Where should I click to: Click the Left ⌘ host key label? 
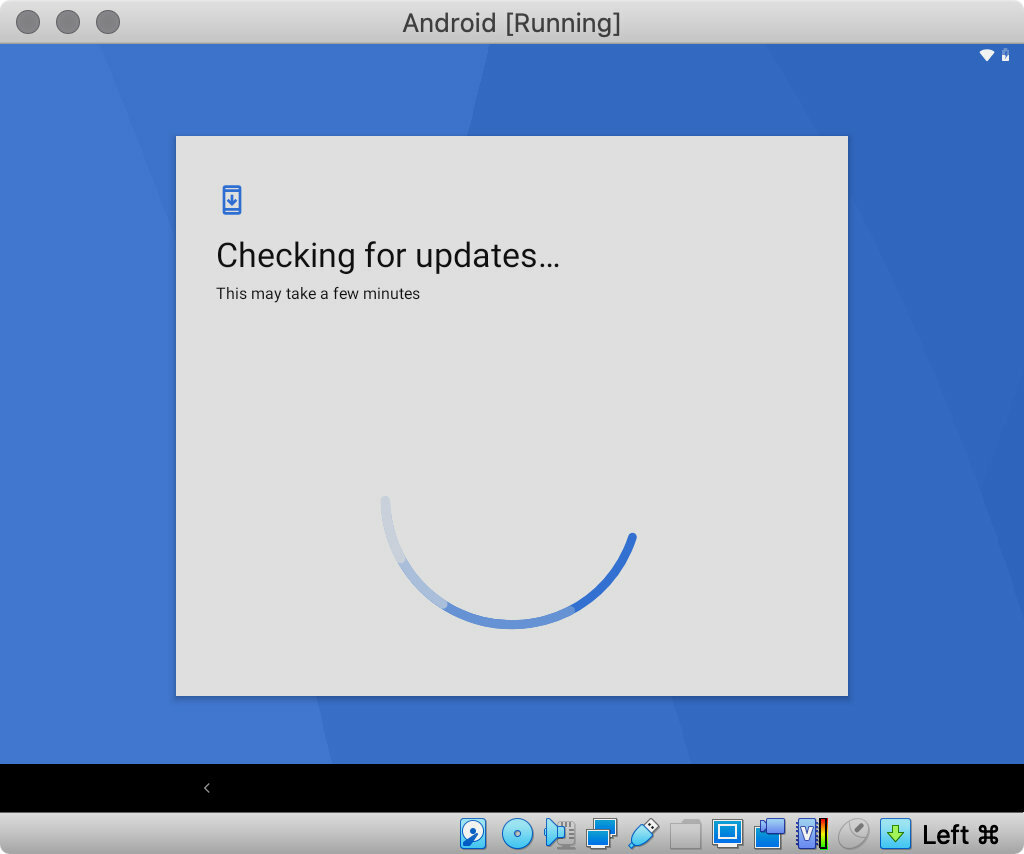[960, 834]
